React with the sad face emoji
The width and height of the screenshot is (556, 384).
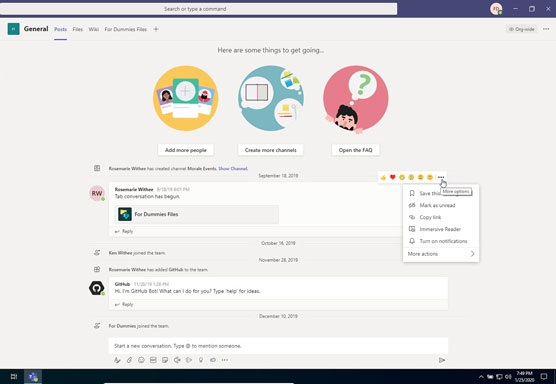pyautogui.click(x=421, y=177)
